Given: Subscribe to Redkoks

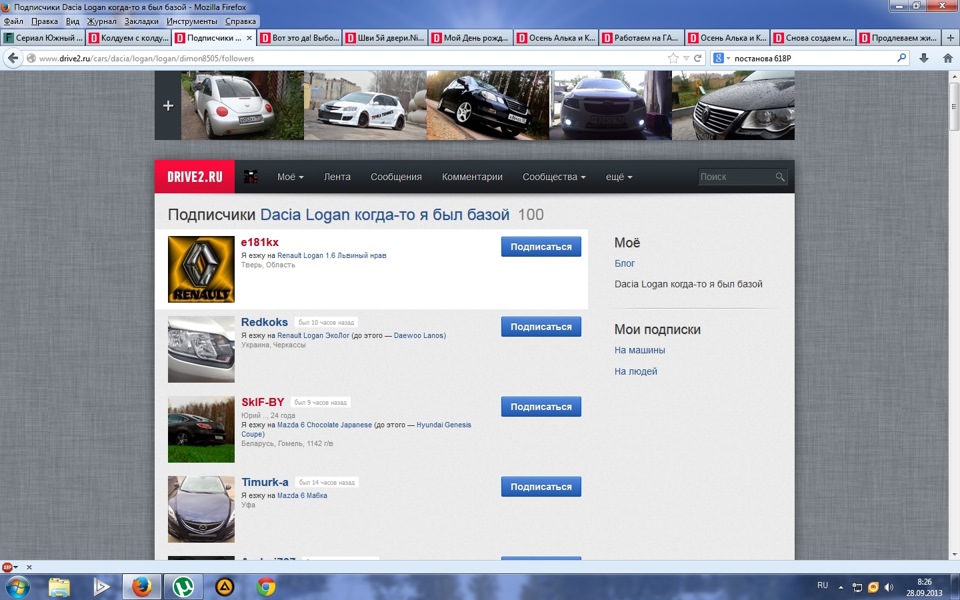Looking at the screenshot, I should [x=541, y=327].
